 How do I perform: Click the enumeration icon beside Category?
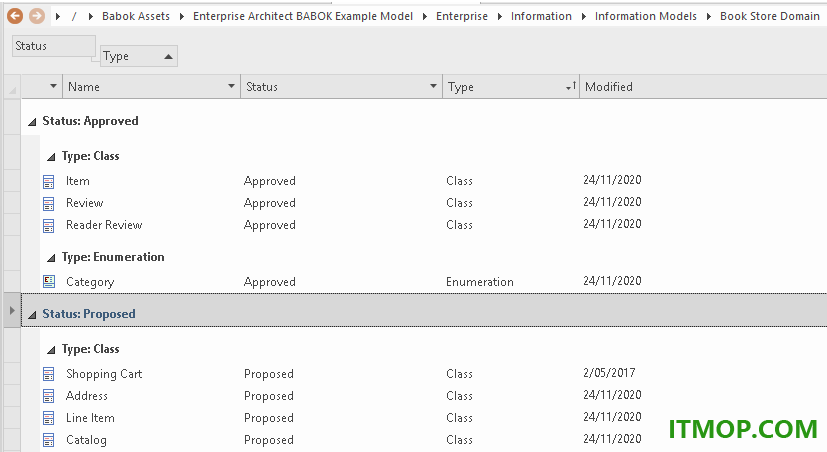coord(49,282)
